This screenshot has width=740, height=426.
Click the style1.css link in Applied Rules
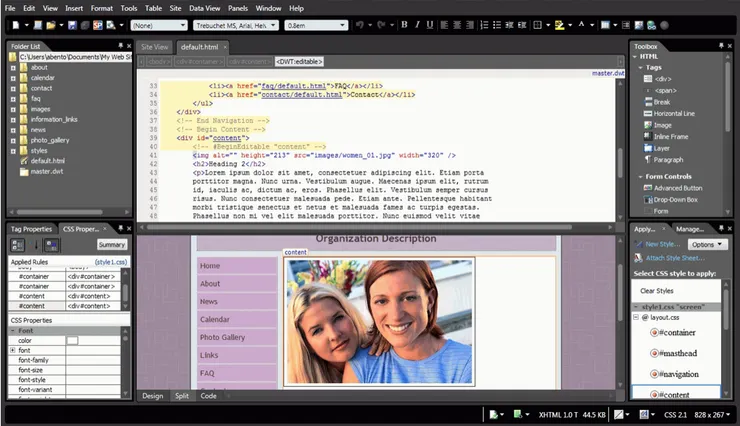point(111,262)
